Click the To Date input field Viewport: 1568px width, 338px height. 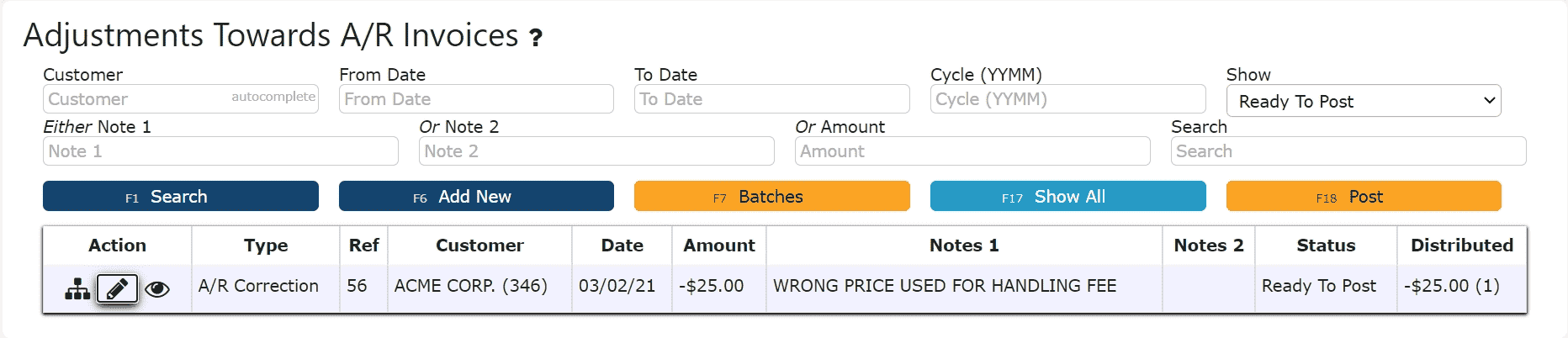tap(772, 98)
